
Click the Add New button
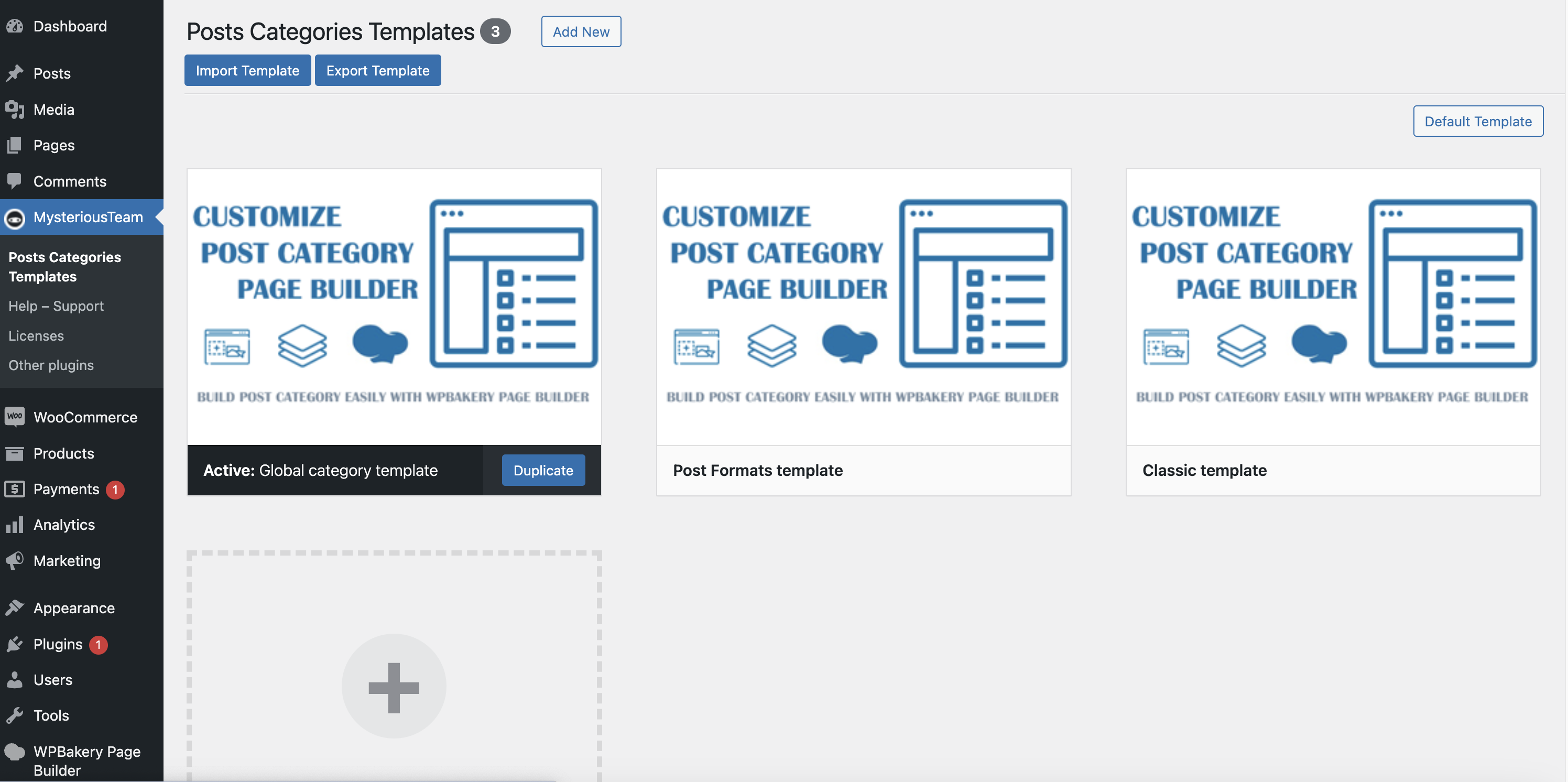(581, 31)
